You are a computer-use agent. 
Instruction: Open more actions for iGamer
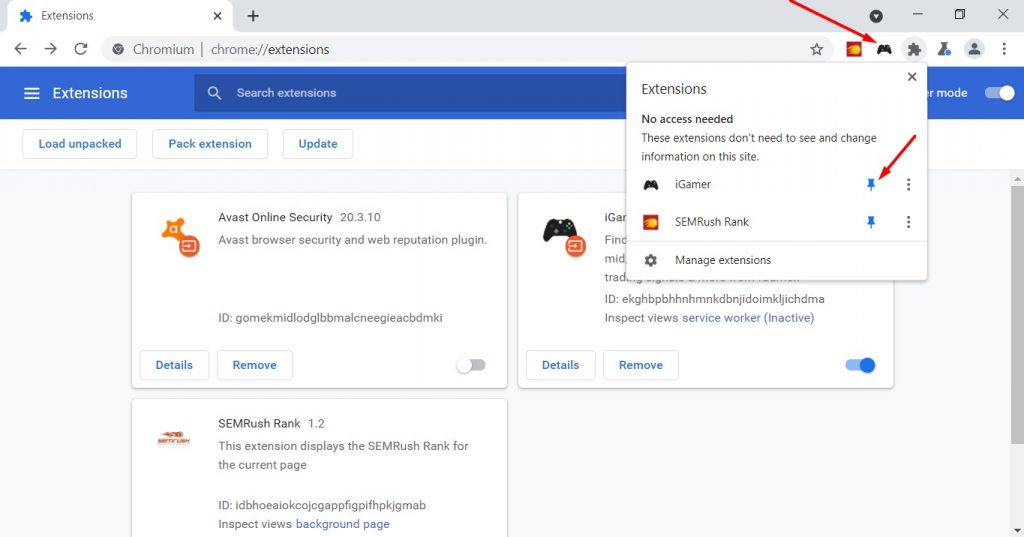908,185
